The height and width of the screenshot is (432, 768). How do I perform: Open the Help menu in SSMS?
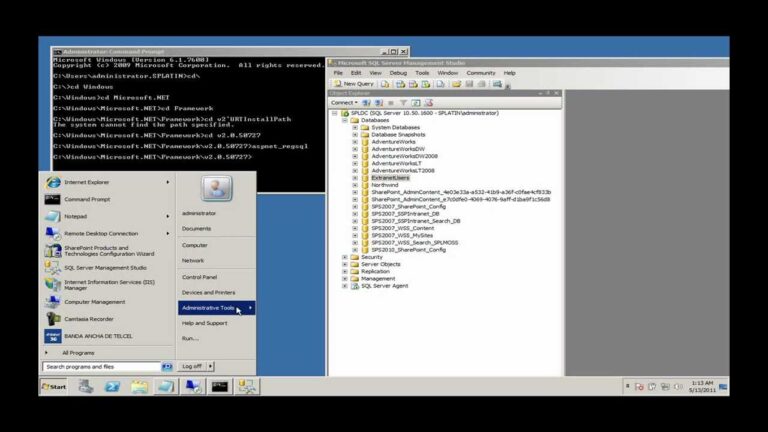pos(509,73)
